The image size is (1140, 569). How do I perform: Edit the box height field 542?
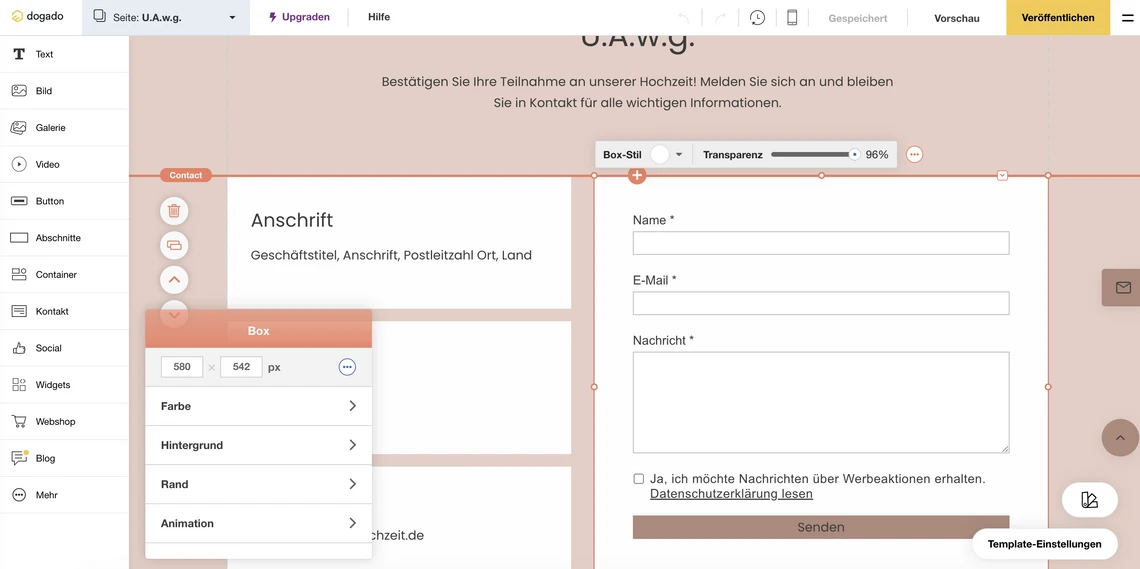click(x=241, y=367)
